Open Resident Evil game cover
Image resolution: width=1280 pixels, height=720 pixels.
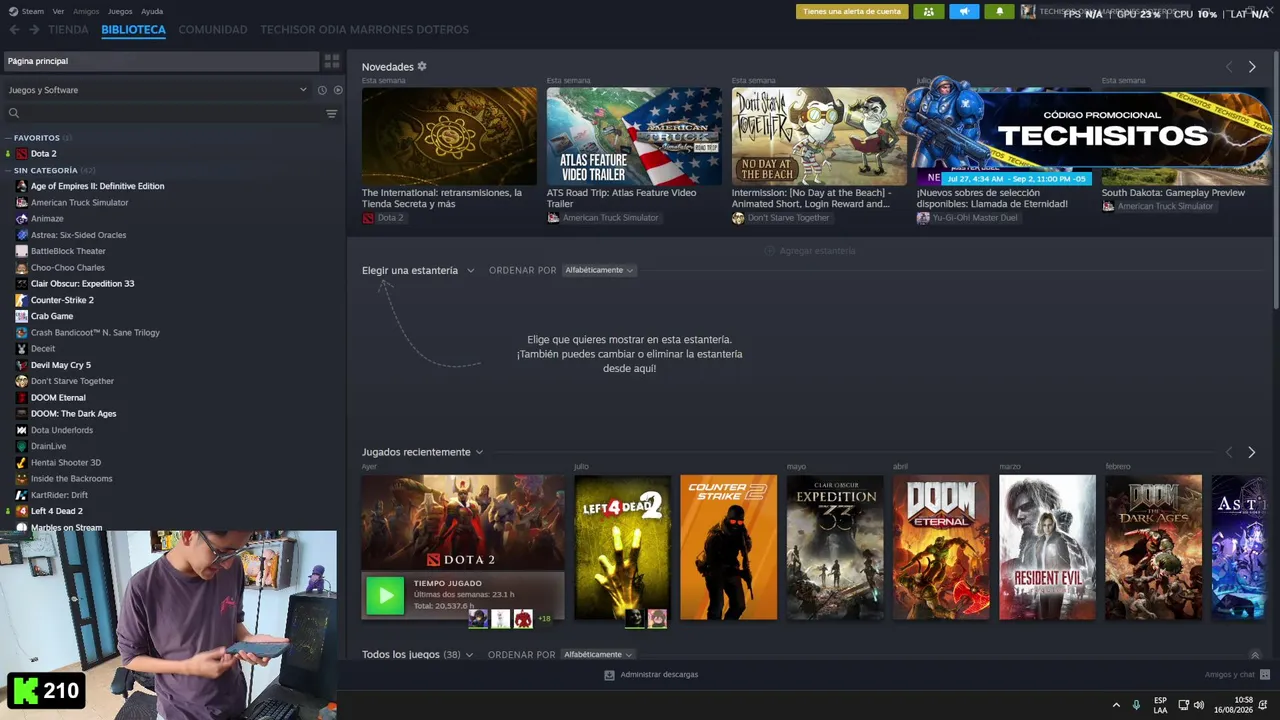point(1047,547)
